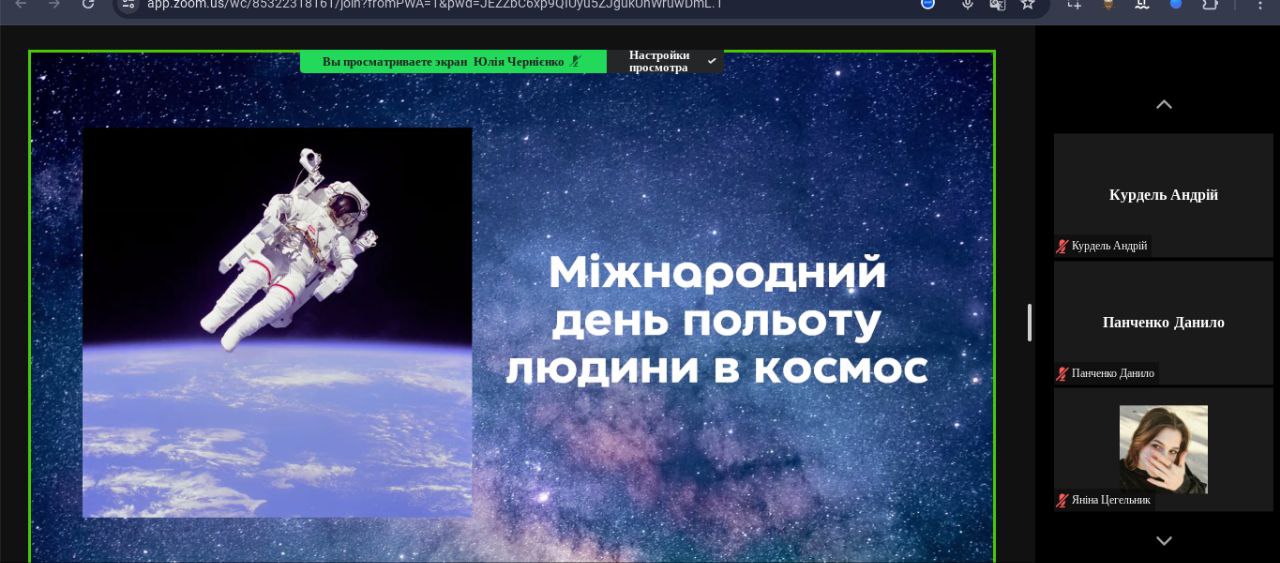Click muted mic icon next to Курдель Андрій
The width and height of the screenshot is (1280, 563).
(x=1062, y=246)
